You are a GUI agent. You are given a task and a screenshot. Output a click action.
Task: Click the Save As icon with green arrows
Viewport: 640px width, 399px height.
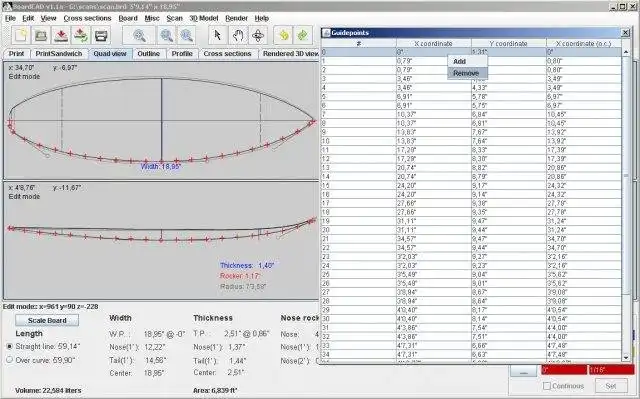(x=81, y=35)
